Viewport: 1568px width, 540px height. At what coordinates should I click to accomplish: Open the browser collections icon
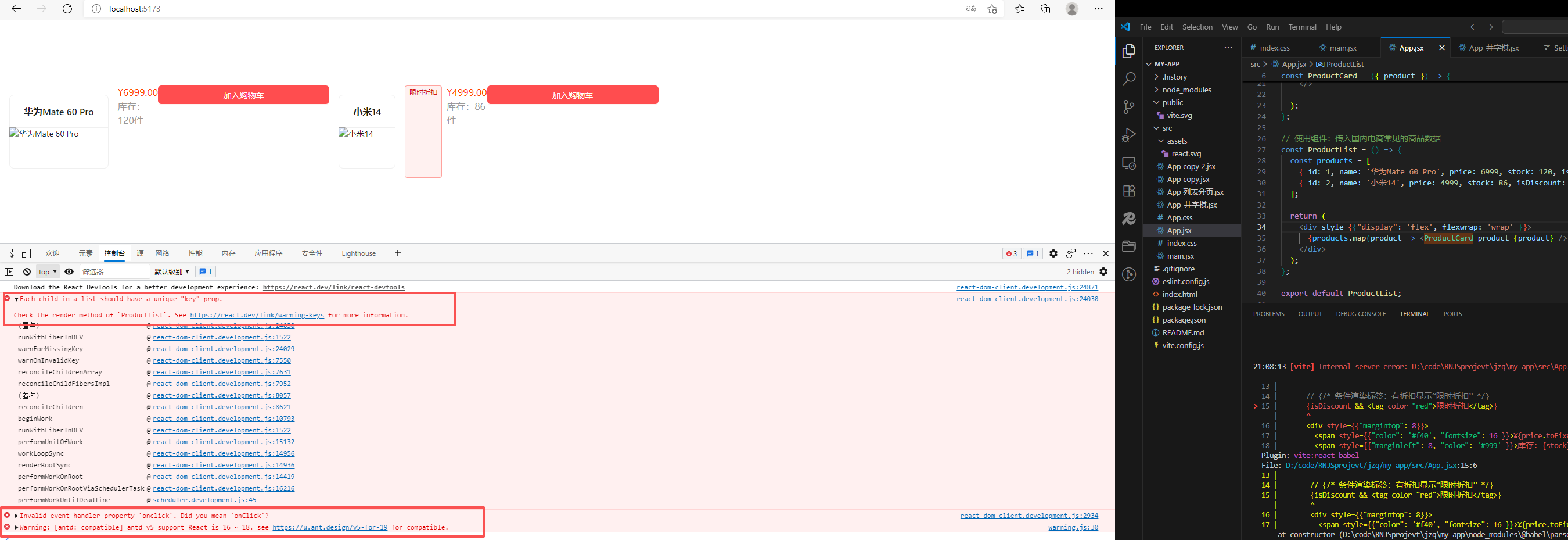tap(1046, 9)
